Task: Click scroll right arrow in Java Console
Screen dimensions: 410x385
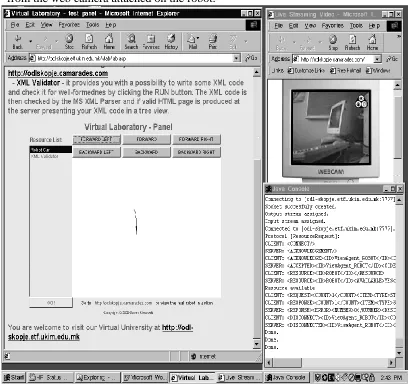Action: [392, 362]
